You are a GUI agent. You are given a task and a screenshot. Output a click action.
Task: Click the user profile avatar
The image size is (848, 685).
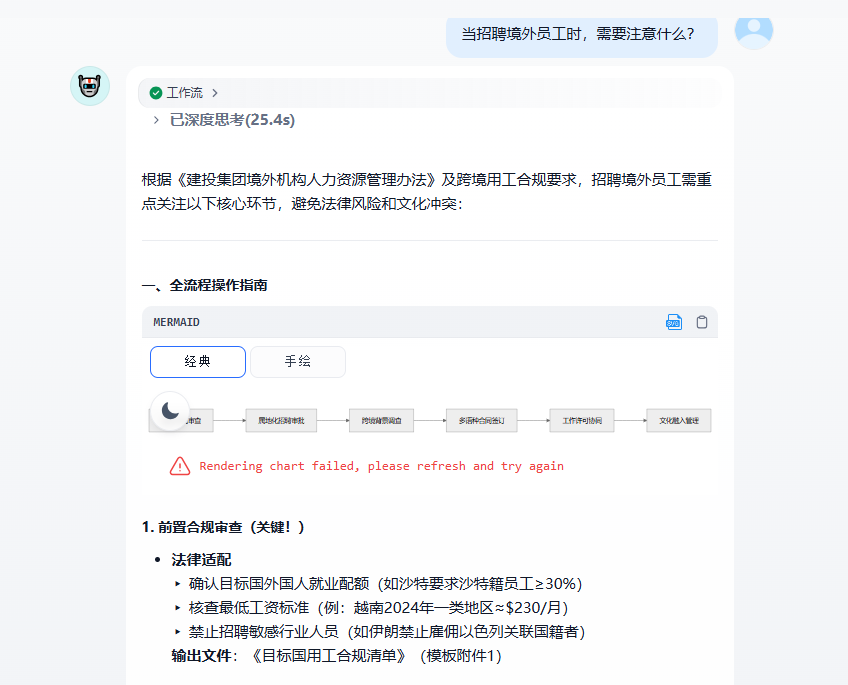click(753, 30)
